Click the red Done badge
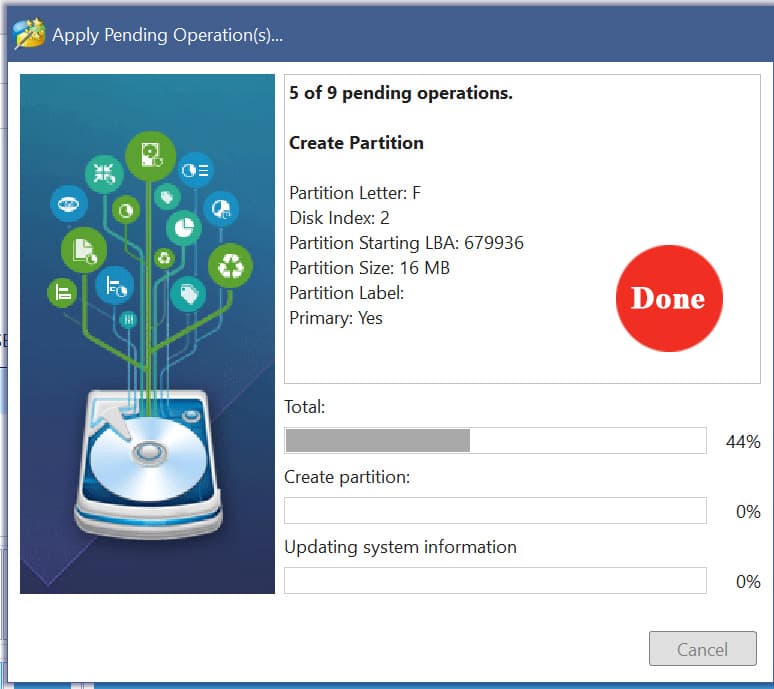The image size is (774, 689). (x=668, y=298)
